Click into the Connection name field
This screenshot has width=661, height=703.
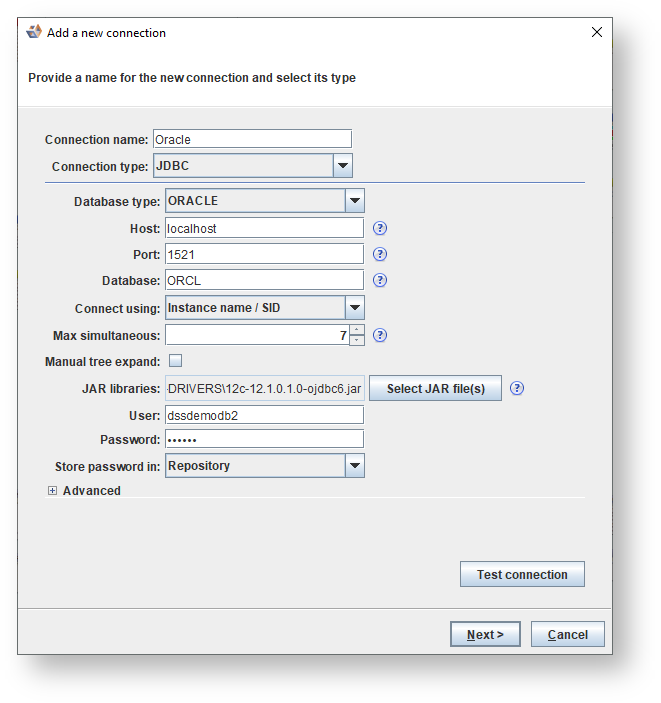point(251,139)
